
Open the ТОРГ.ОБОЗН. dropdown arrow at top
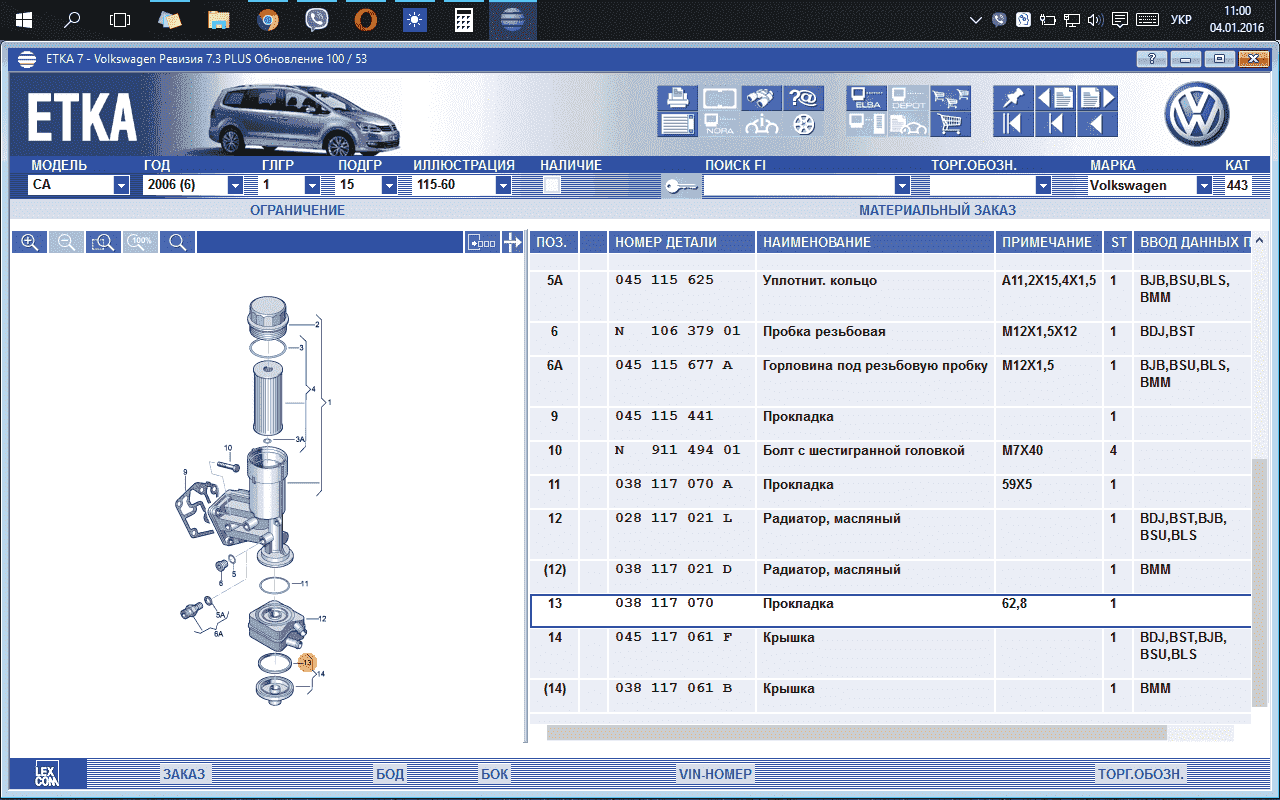coord(1043,185)
